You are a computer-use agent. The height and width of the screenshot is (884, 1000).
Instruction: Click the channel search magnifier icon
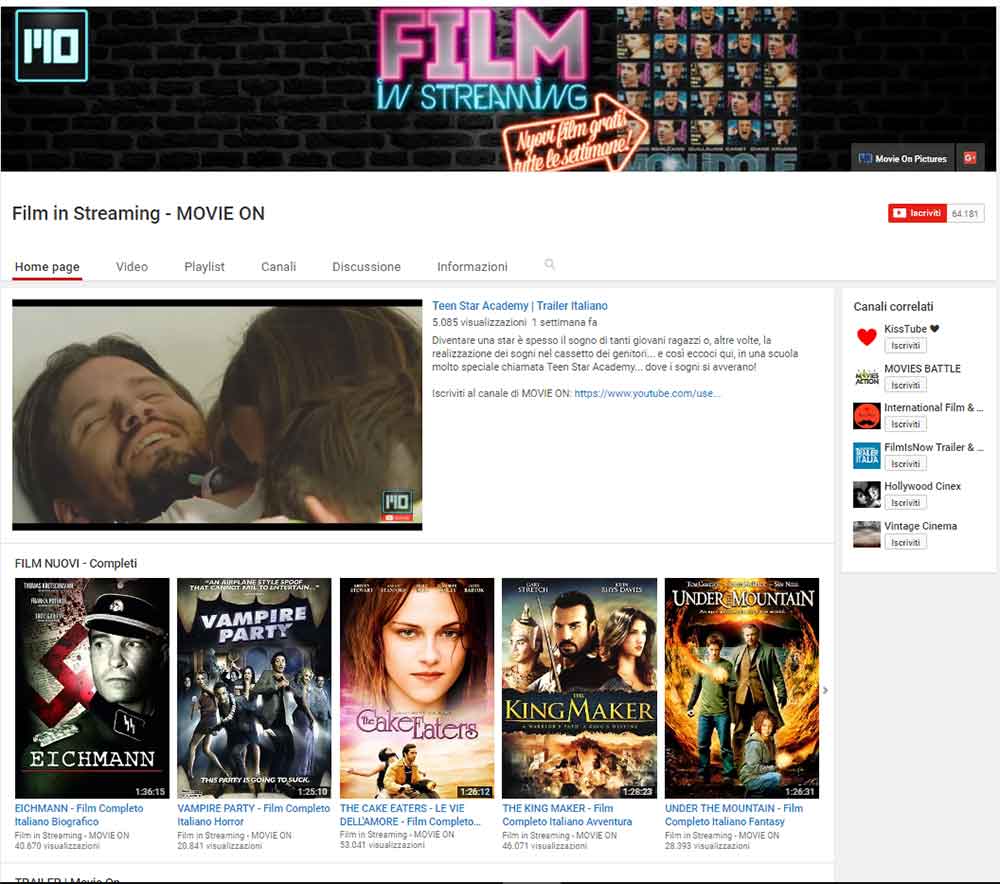pyautogui.click(x=549, y=264)
